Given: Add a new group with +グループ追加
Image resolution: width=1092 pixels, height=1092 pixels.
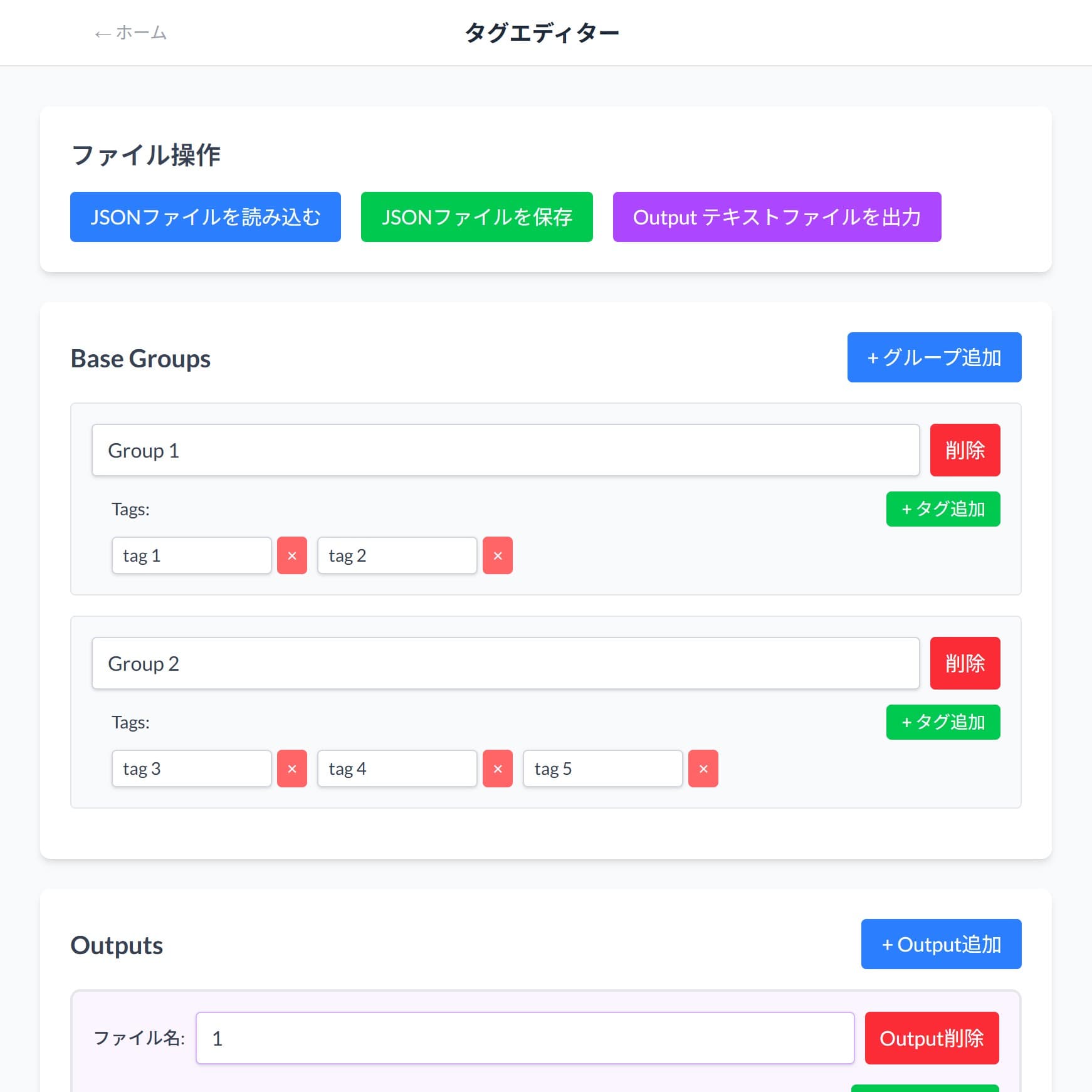Looking at the screenshot, I should click(x=933, y=357).
